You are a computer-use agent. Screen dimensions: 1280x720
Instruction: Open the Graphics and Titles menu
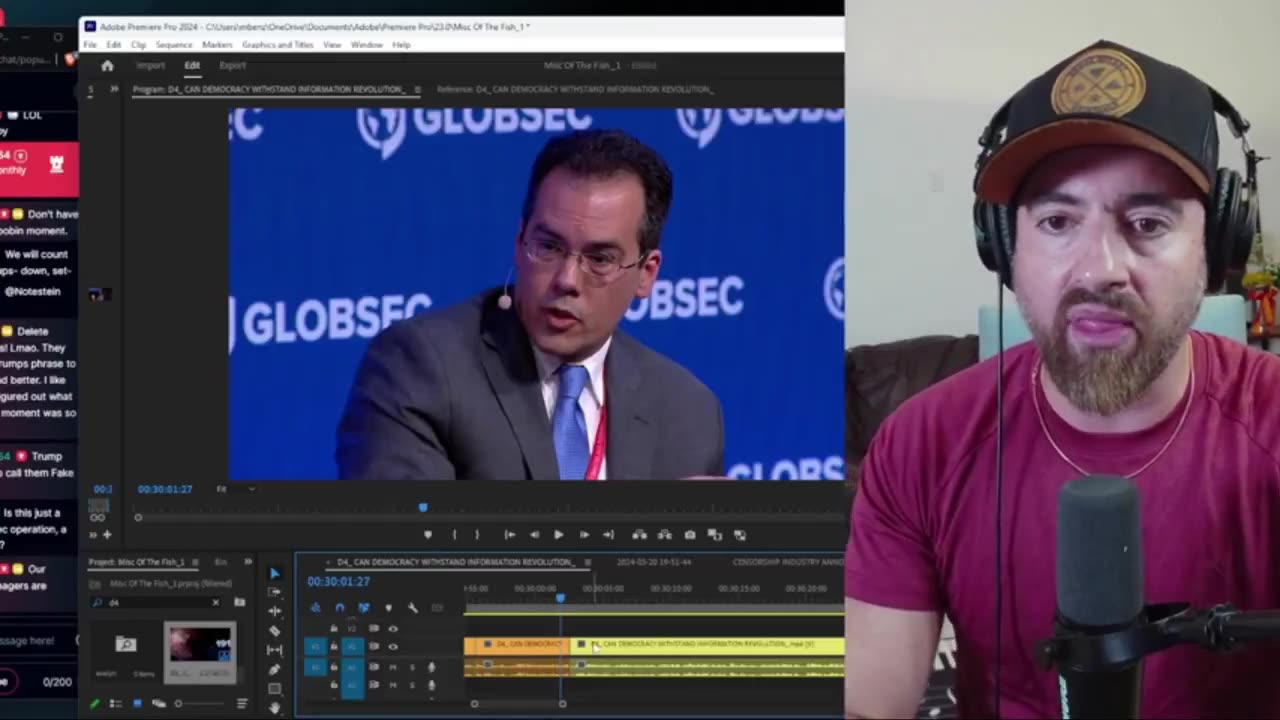[x=277, y=45]
